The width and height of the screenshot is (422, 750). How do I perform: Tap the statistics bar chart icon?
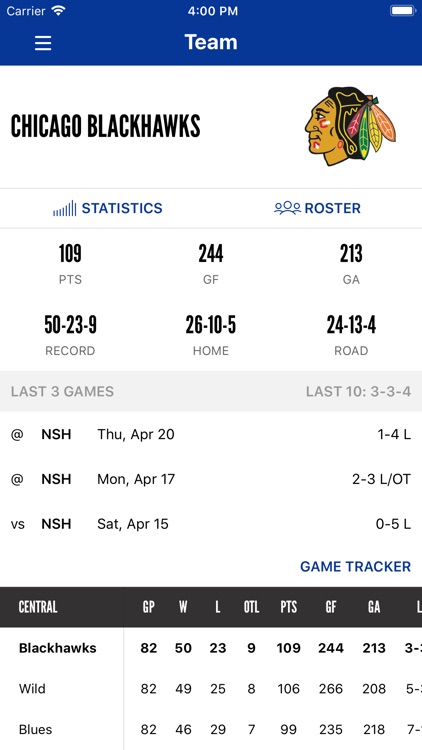pyautogui.click(x=65, y=208)
